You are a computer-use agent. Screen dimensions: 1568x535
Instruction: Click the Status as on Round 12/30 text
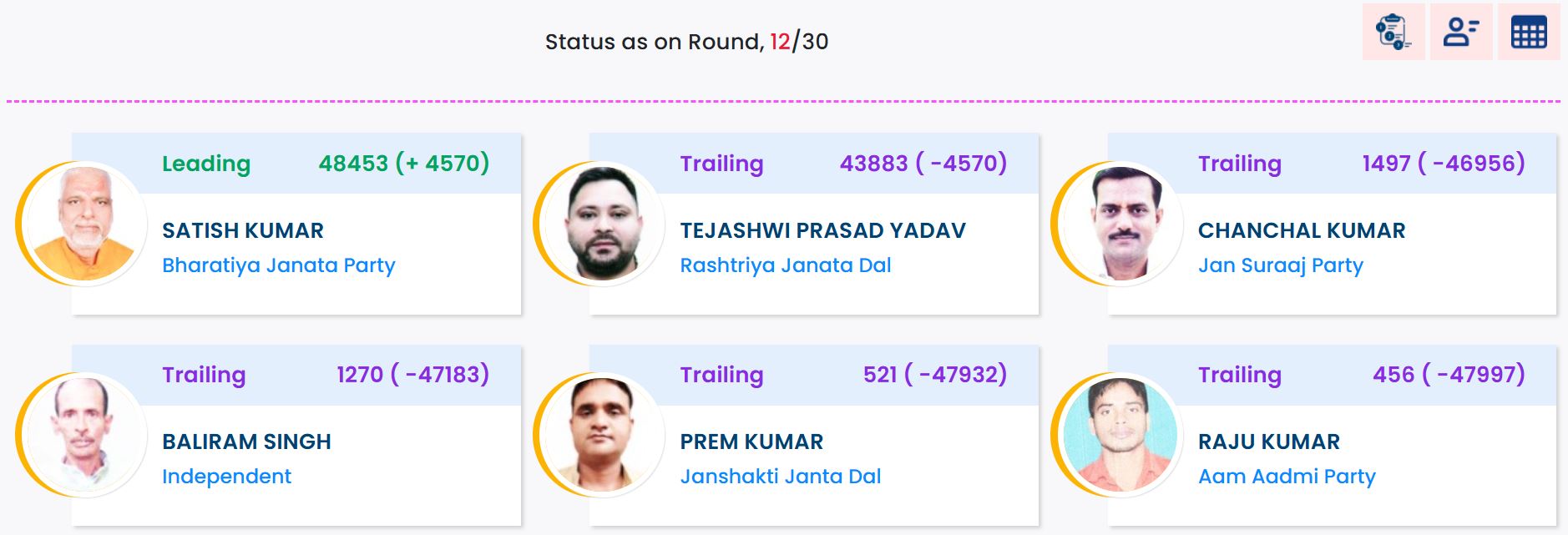pyautogui.click(x=686, y=42)
